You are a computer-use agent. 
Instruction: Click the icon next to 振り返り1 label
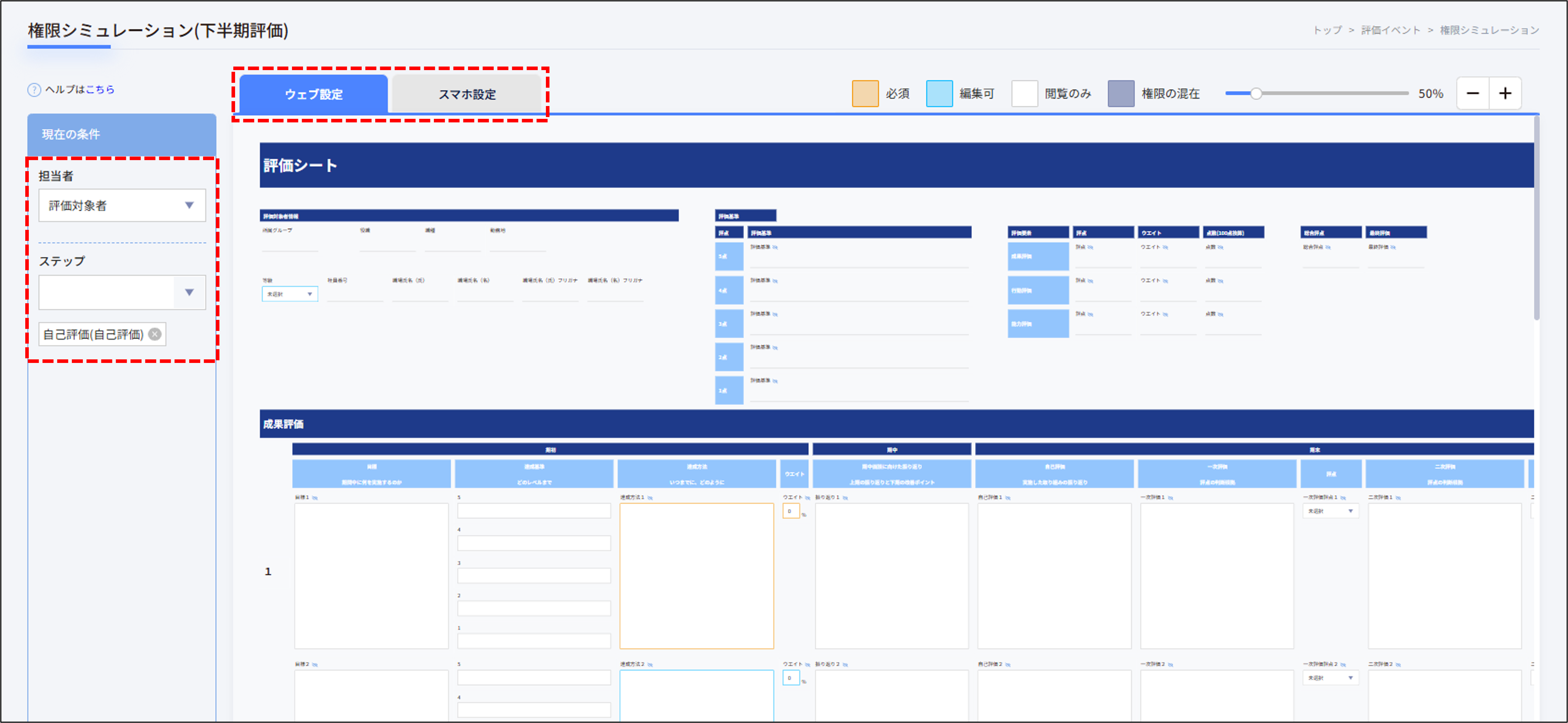pos(845,498)
